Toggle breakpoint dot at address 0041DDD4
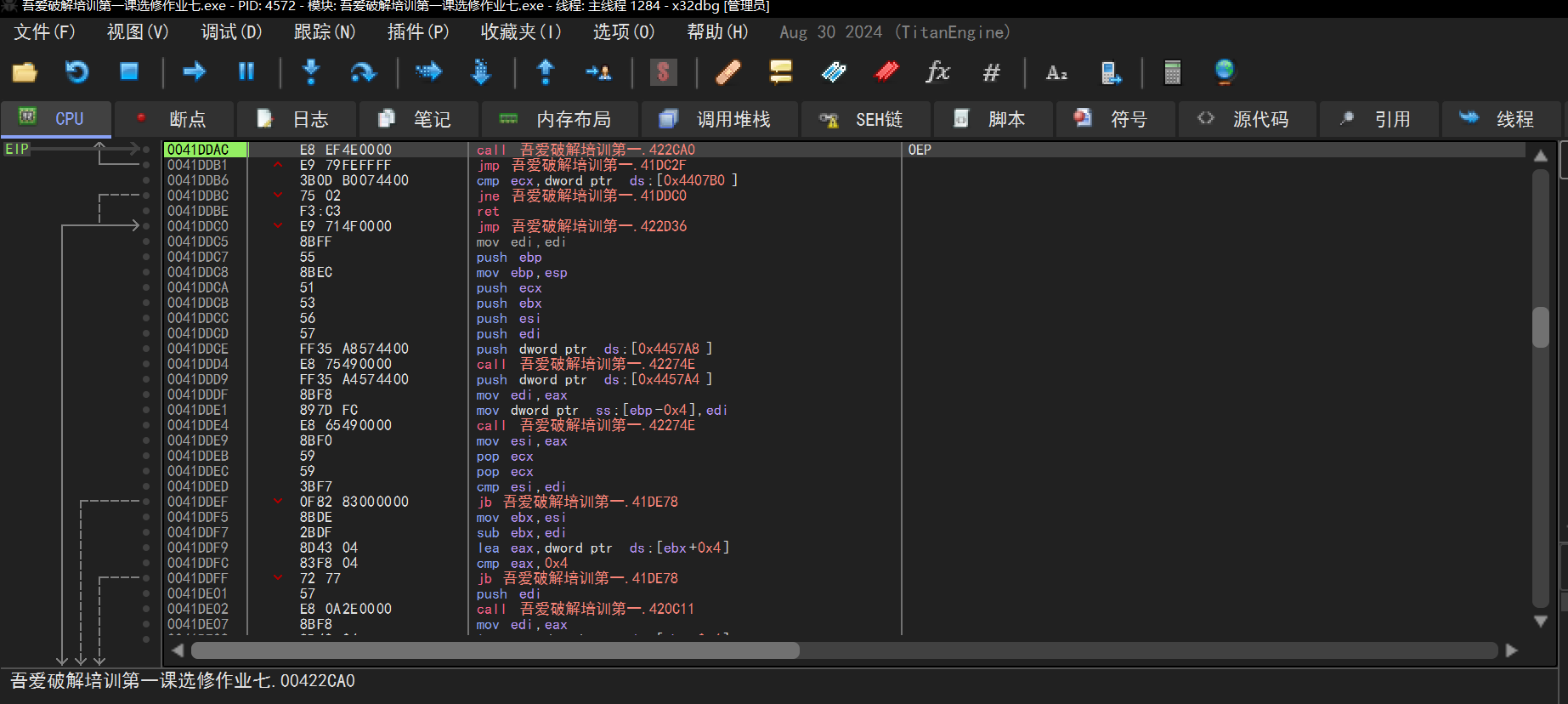Image resolution: width=1568 pixels, height=704 pixels. click(146, 364)
